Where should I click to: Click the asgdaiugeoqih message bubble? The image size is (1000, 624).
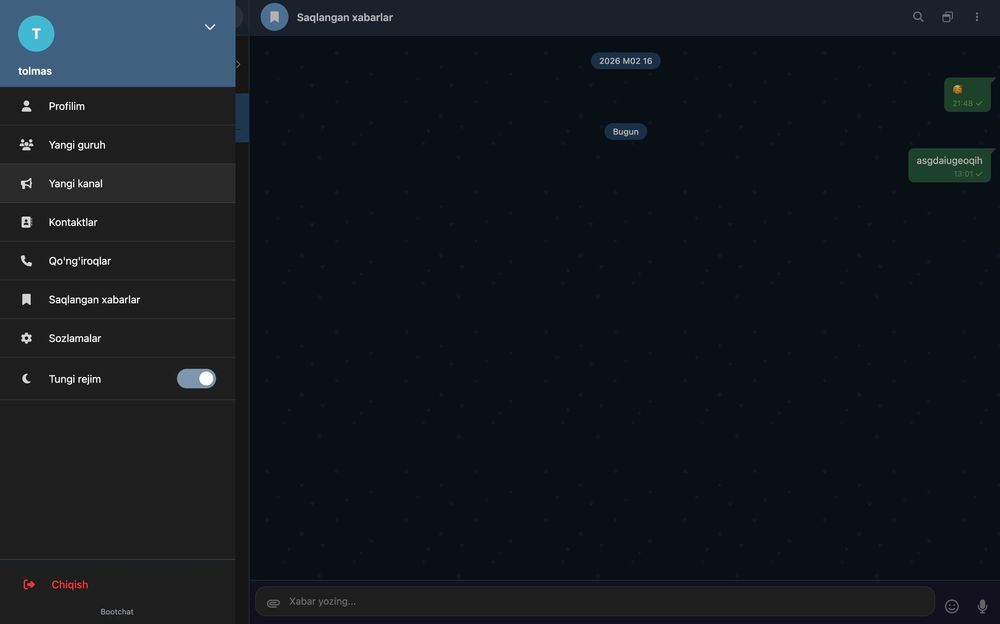point(949,165)
